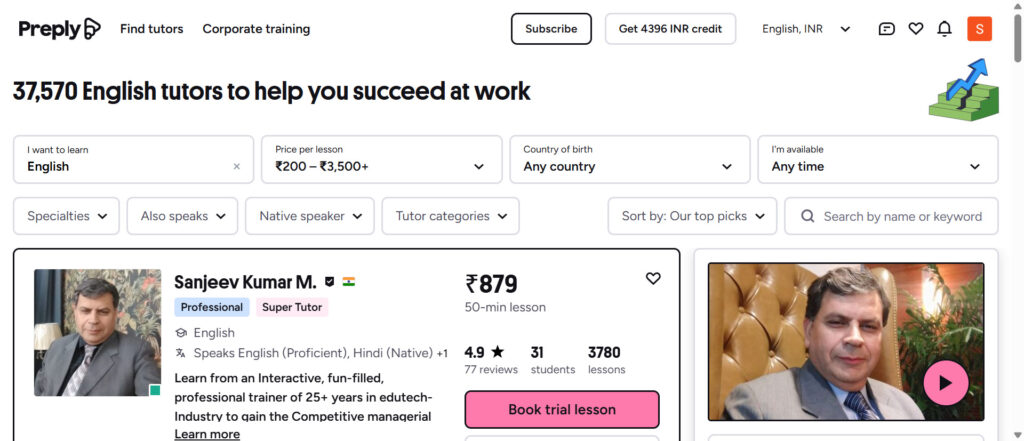Open the notifications bell
This screenshot has width=1024, height=441.
pos(944,29)
